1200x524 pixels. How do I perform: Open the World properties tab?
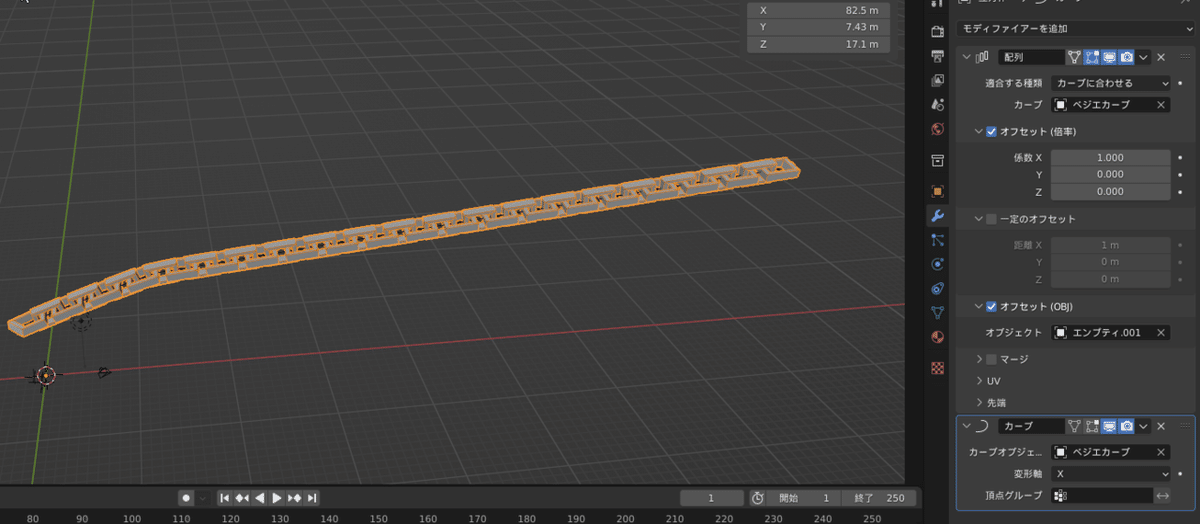[937, 129]
